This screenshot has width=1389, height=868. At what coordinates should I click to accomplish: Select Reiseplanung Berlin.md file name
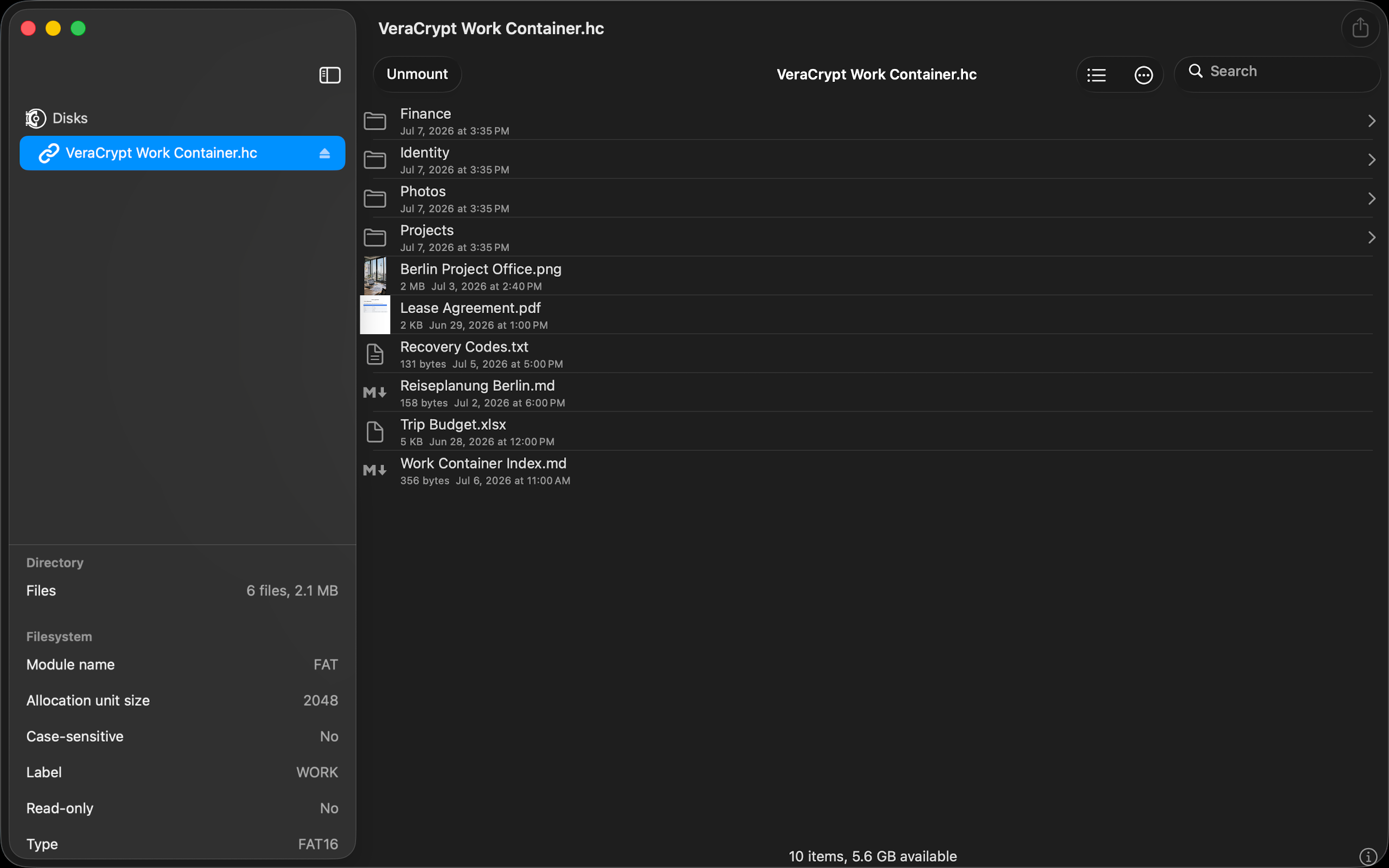pos(477,386)
